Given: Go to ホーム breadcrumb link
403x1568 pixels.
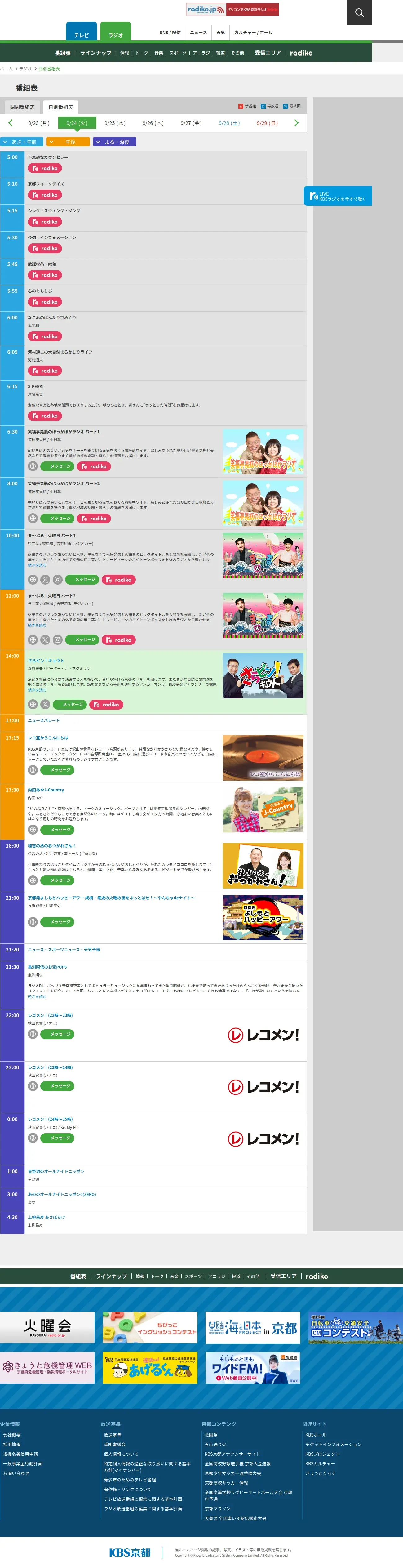Looking at the screenshot, I should (6, 69).
